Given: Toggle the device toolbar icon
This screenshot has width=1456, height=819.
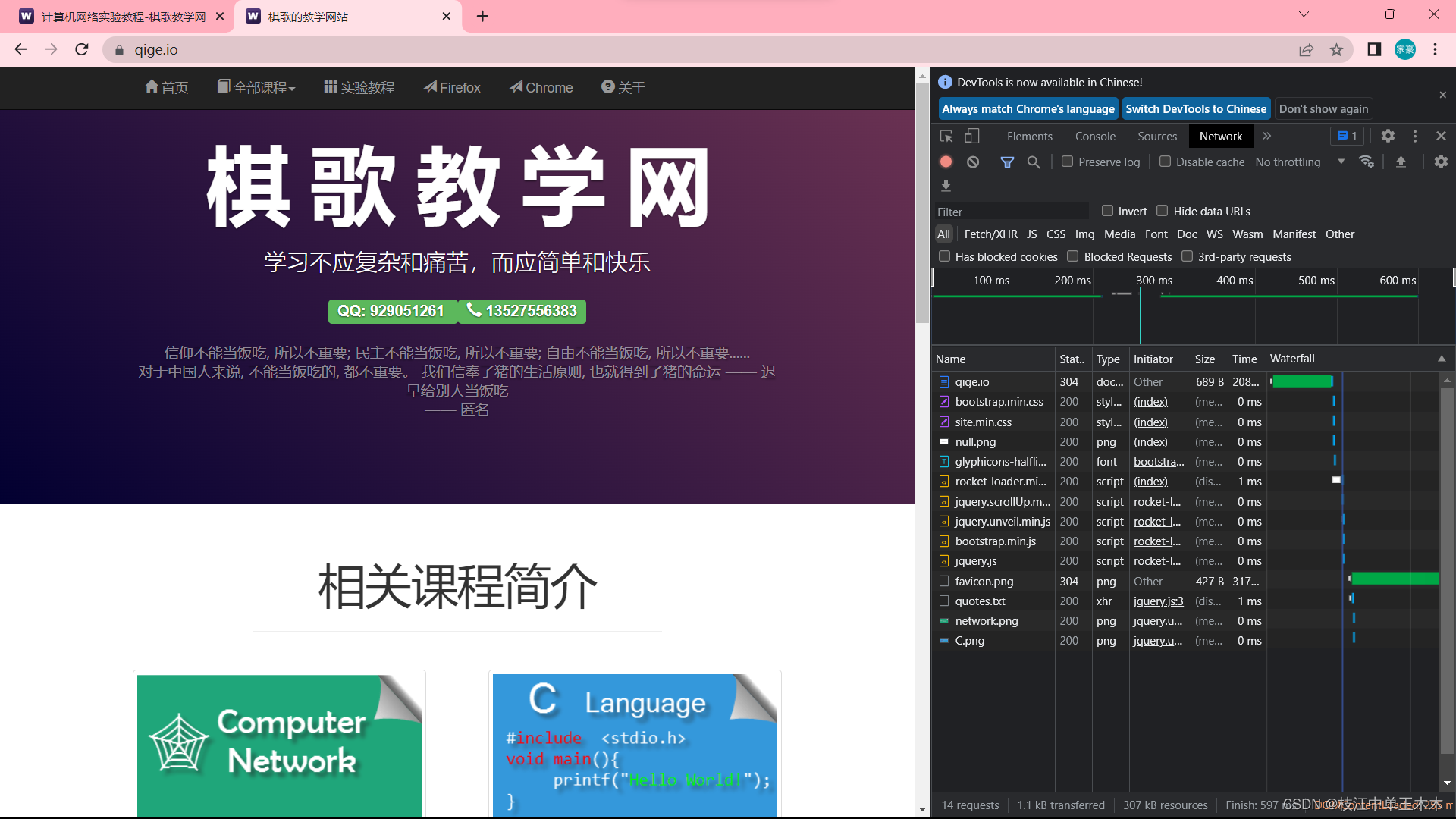Looking at the screenshot, I should click(x=971, y=136).
